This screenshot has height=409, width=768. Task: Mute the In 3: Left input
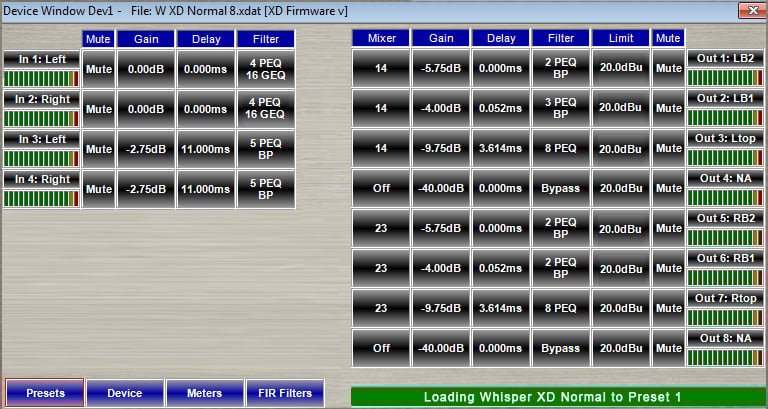98,149
